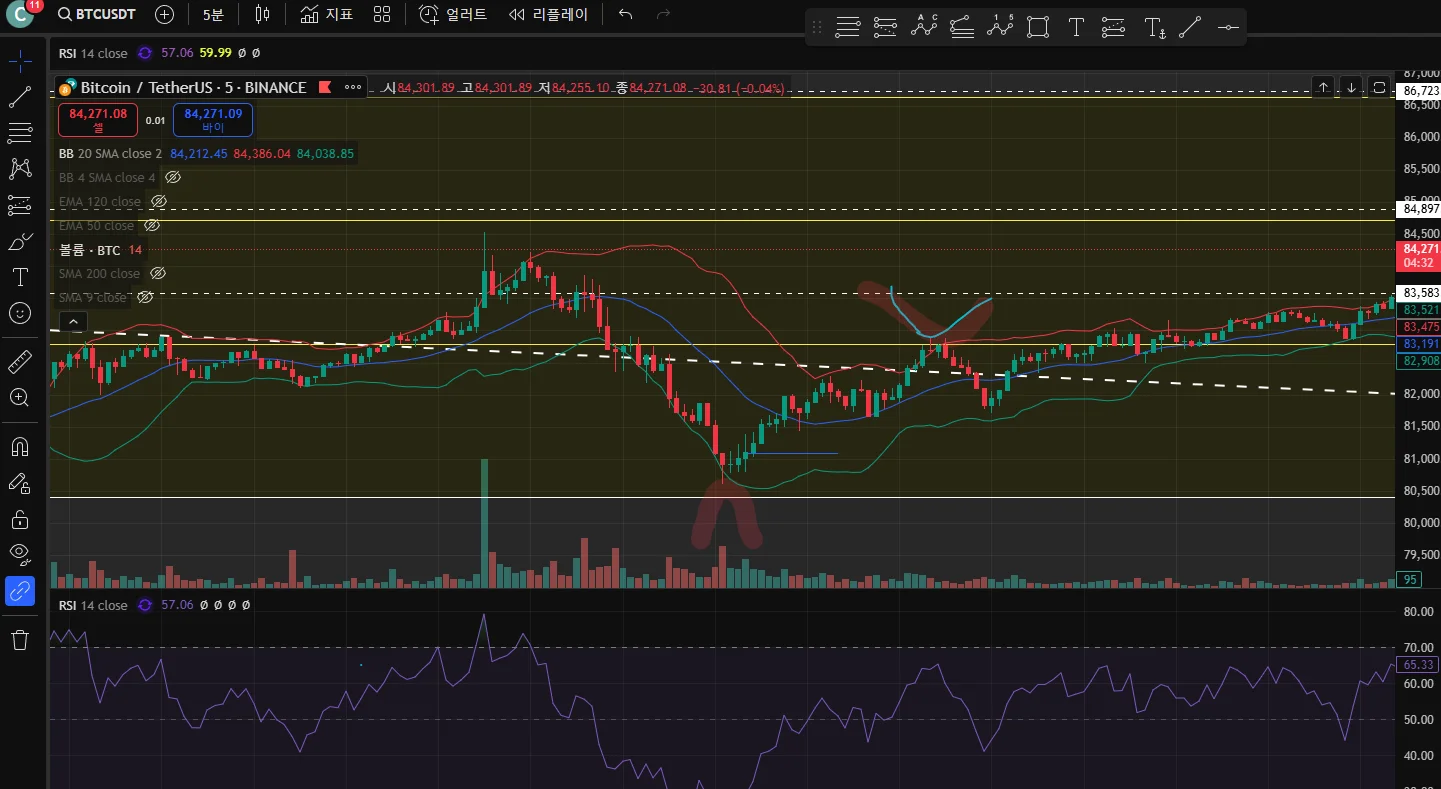Select the trend line tool in left sidebar
The height and width of the screenshot is (789, 1441).
20,97
